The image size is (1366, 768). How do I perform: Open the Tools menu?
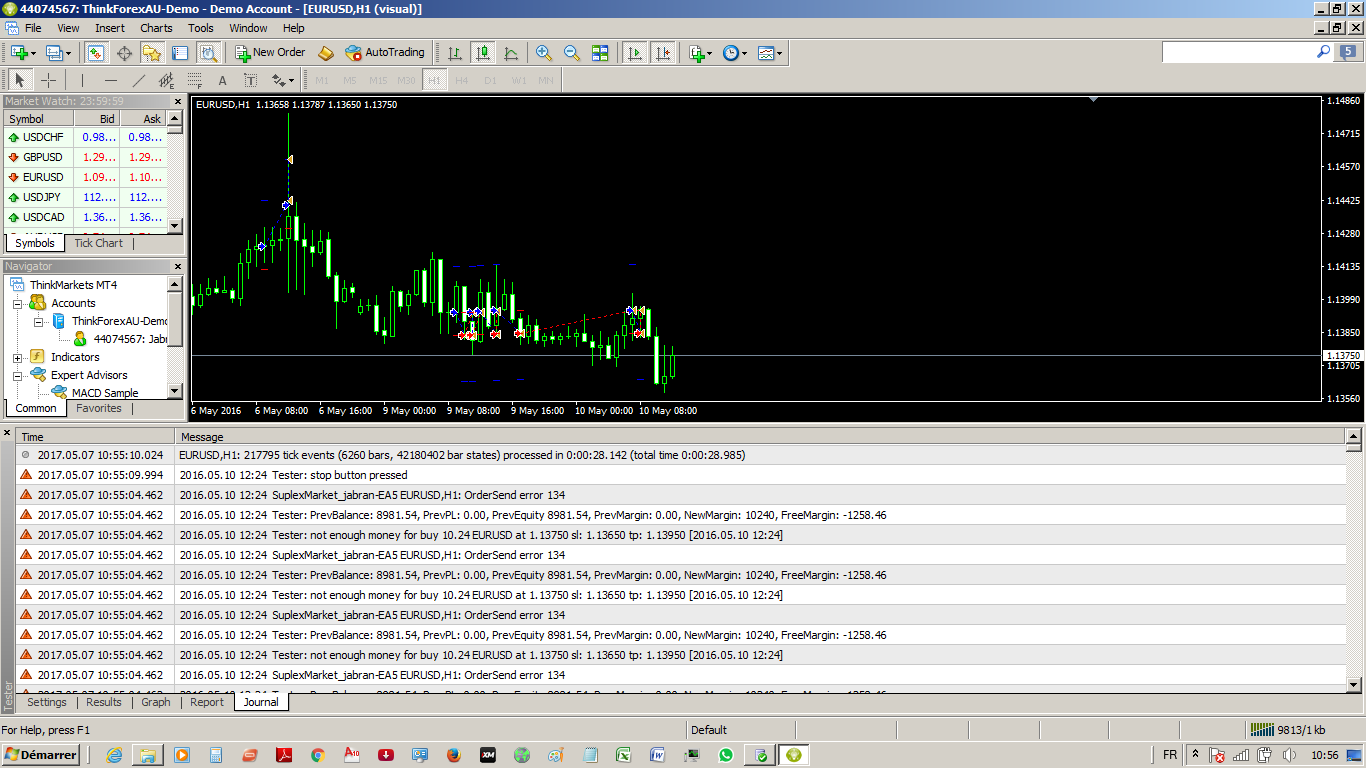(x=201, y=28)
